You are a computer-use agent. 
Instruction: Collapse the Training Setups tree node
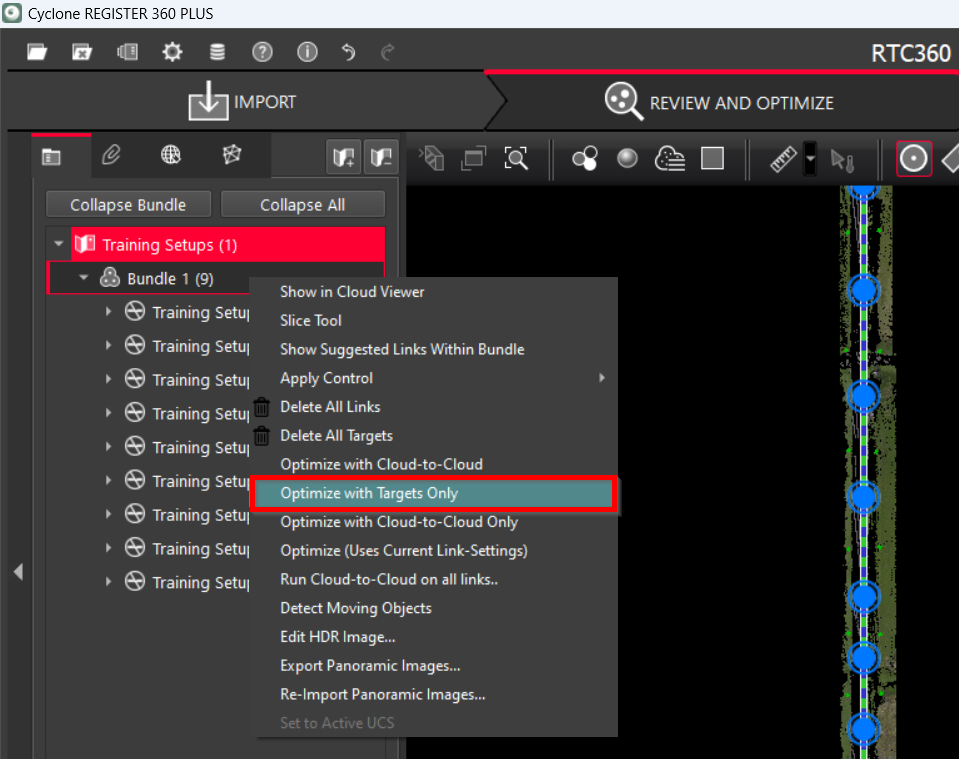pos(59,244)
